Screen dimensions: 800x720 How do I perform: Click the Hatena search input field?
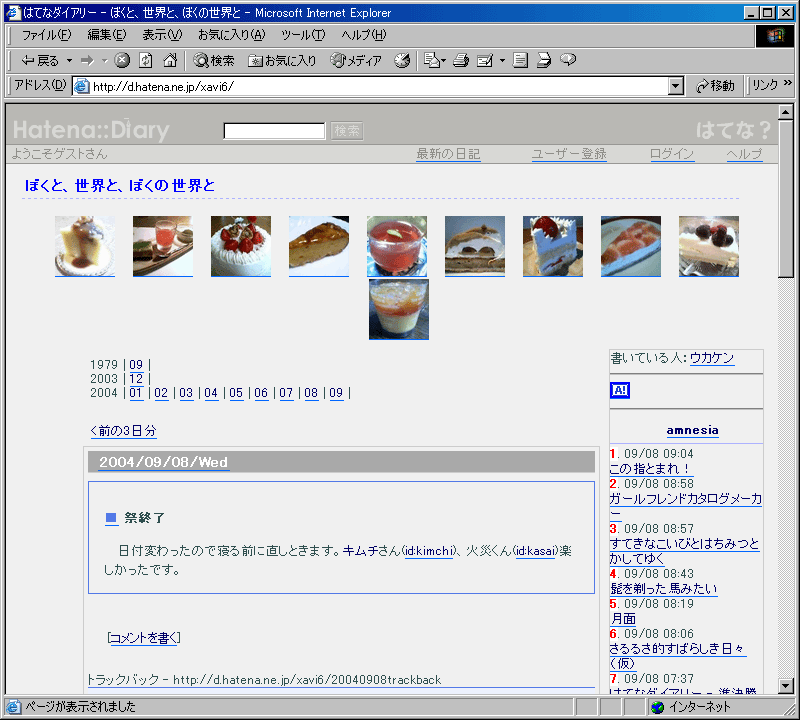coord(274,131)
